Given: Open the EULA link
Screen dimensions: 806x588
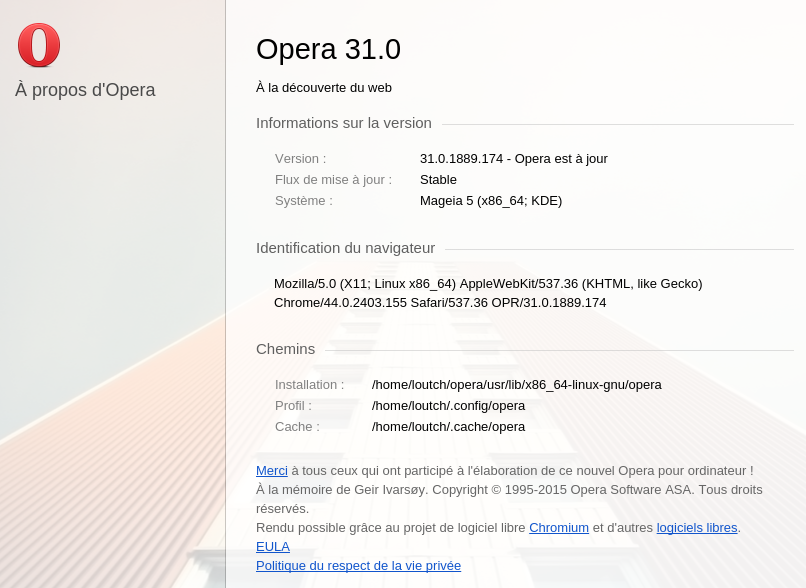Looking at the screenshot, I should pyautogui.click(x=273, y=547).
